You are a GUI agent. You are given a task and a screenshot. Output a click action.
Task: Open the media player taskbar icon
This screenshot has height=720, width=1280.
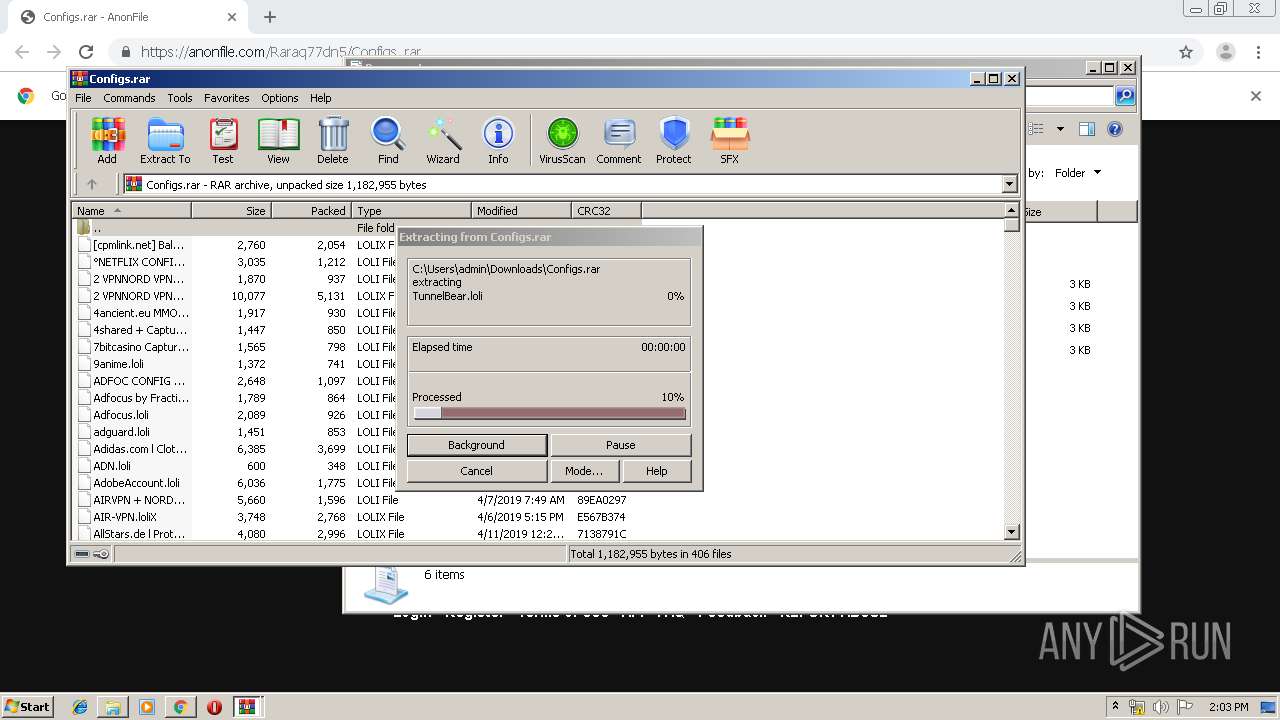[x=147, y=707]
